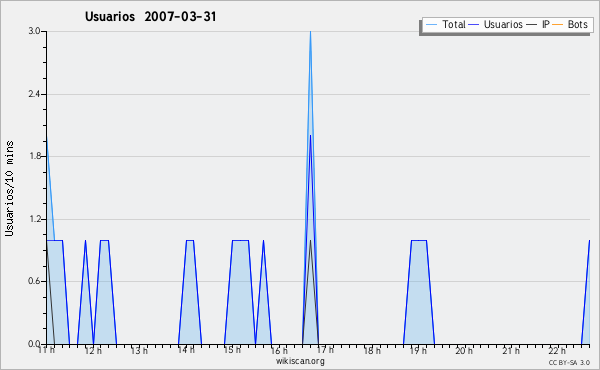The image size is (600, 370).
Task: Click the light blue Total legend line swatch
Action: [x=431, y=25]
